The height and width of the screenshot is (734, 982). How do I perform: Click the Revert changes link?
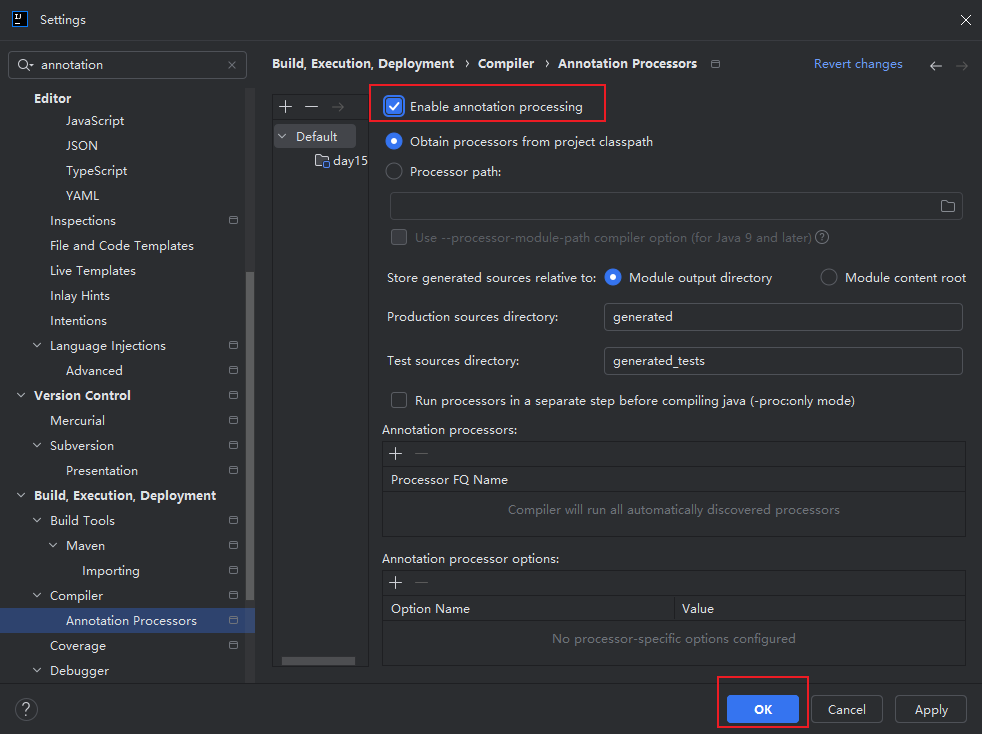click(x=858, y=64)
